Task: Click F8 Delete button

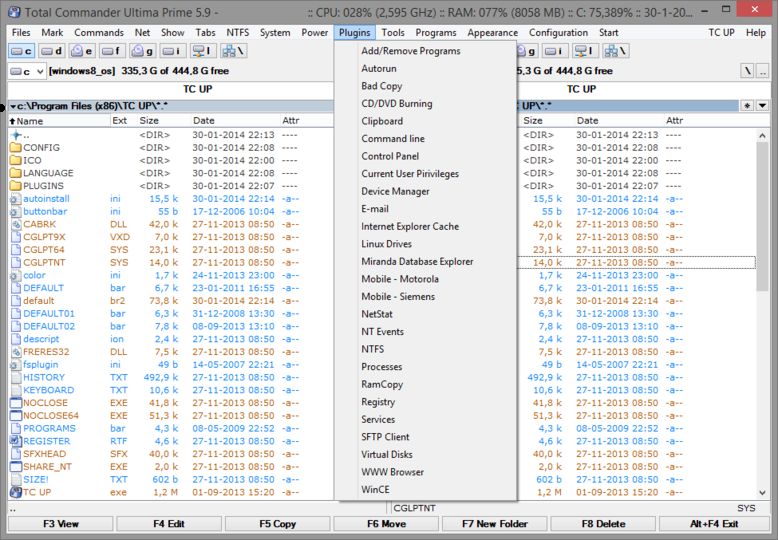Action: click(603, 524)
